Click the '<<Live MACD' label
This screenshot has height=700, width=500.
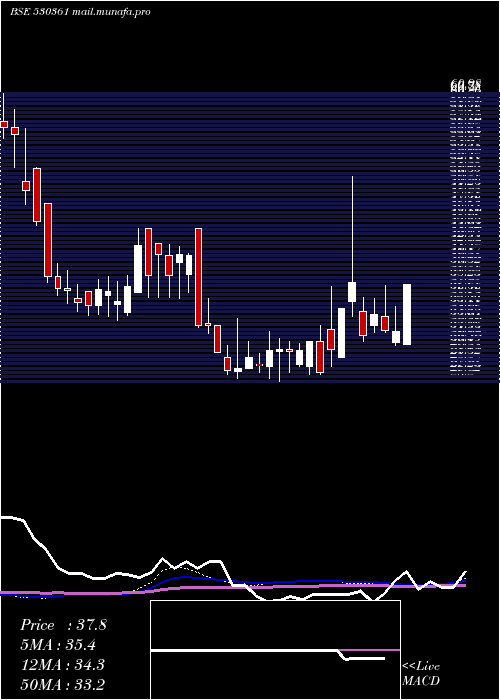coord(421,673)
